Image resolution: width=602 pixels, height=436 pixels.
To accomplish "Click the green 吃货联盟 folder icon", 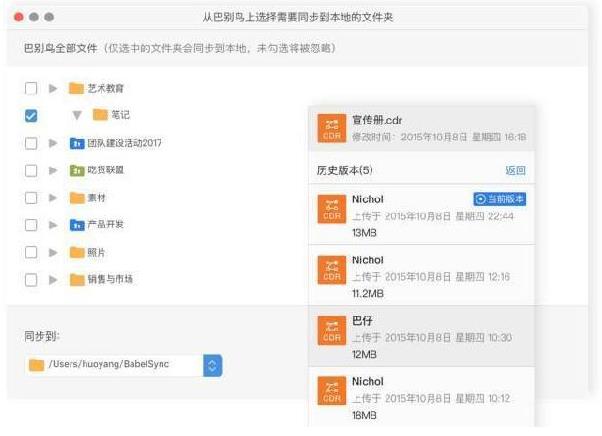I will 76,170.
